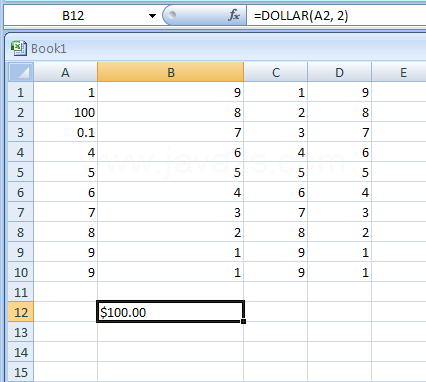This screenshot has height=382, width=426.
Task: Select row 2 header
Action: (21, 112)
